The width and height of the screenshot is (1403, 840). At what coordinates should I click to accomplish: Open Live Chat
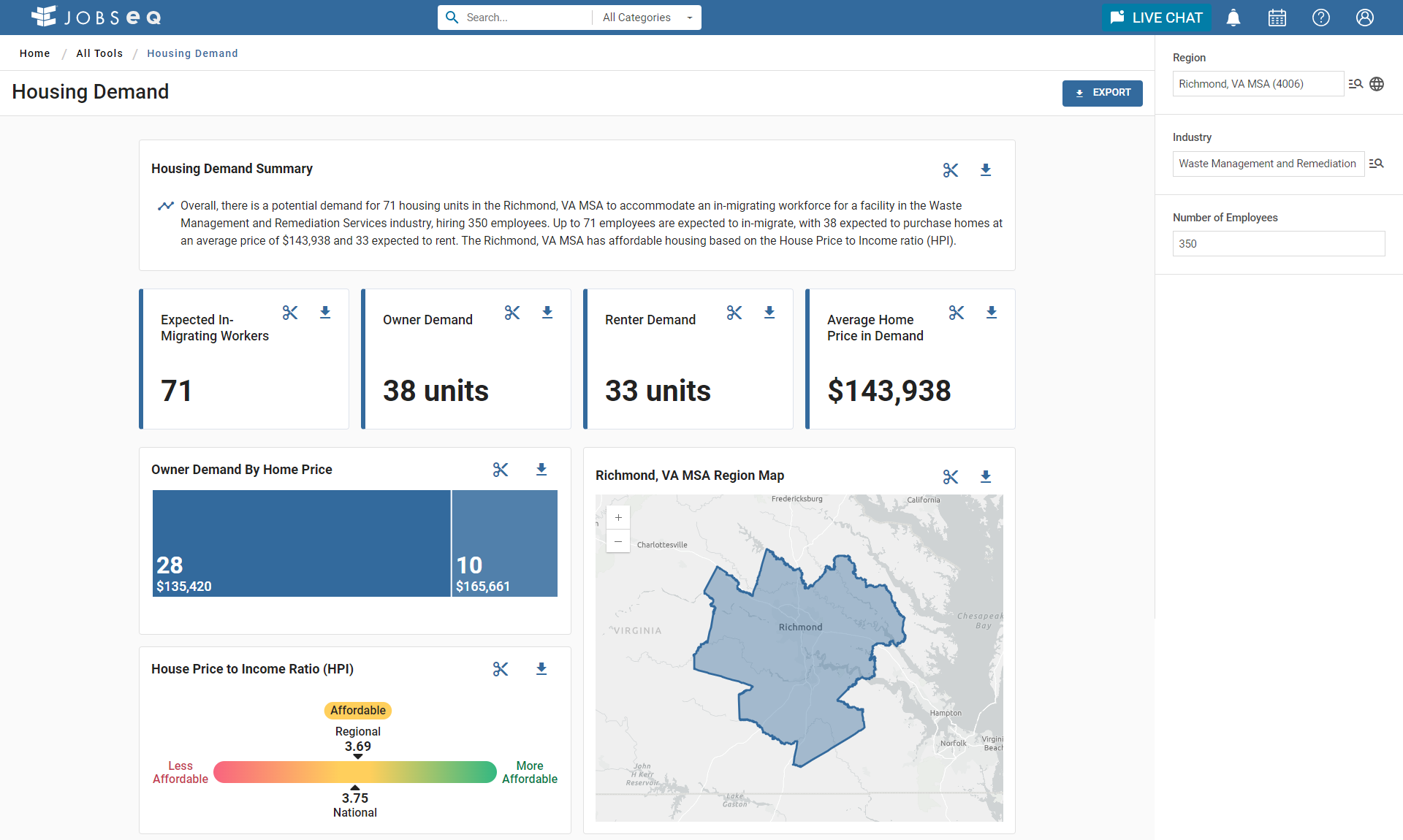[x=1156, y=18]
